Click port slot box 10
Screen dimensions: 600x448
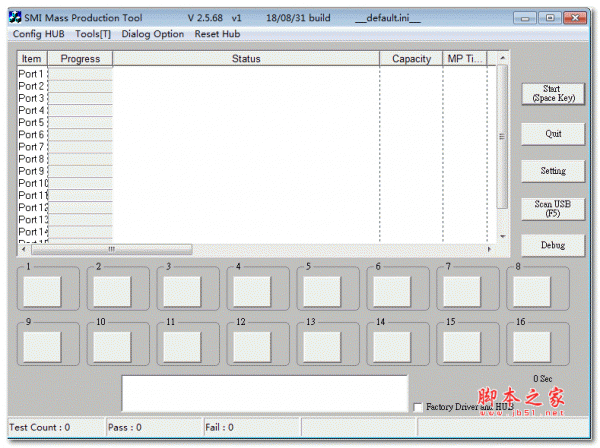click(x=112, y=347)
